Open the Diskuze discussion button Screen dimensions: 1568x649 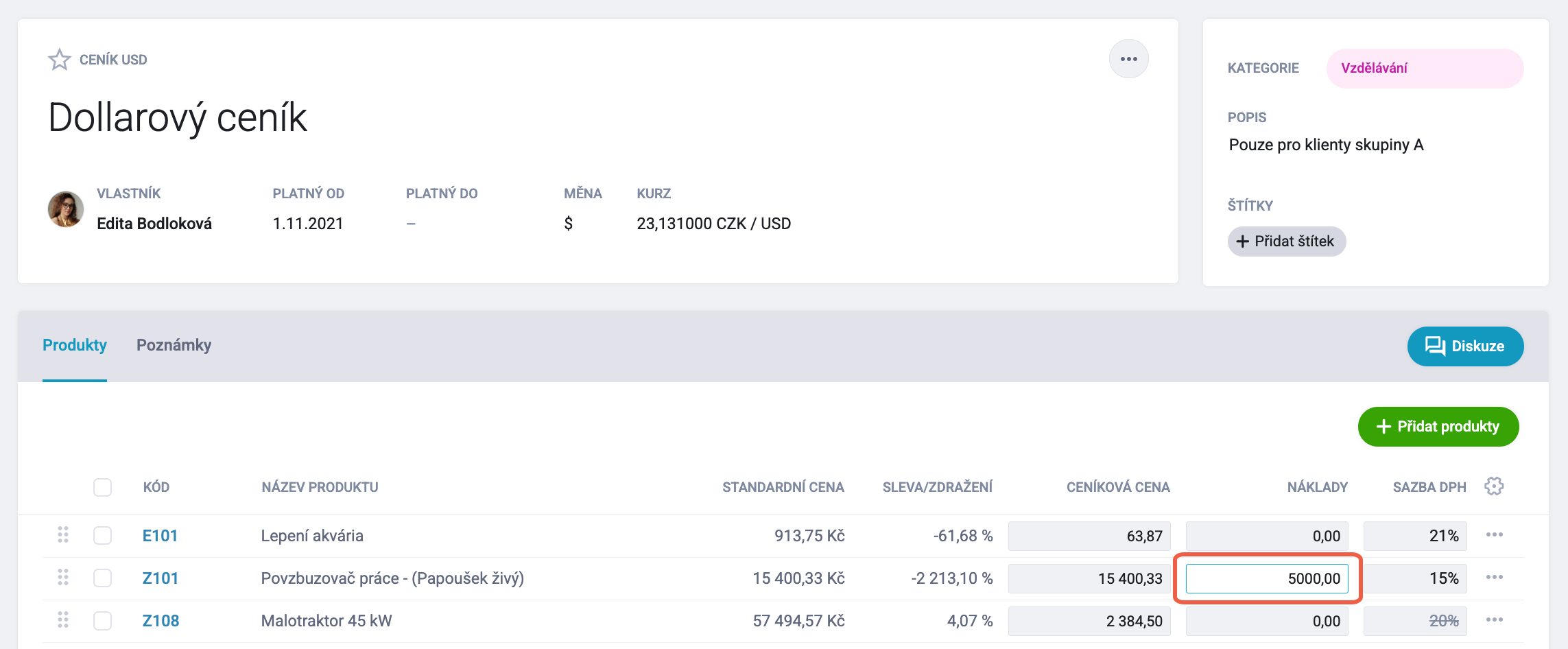click(x=1465, y=346)
